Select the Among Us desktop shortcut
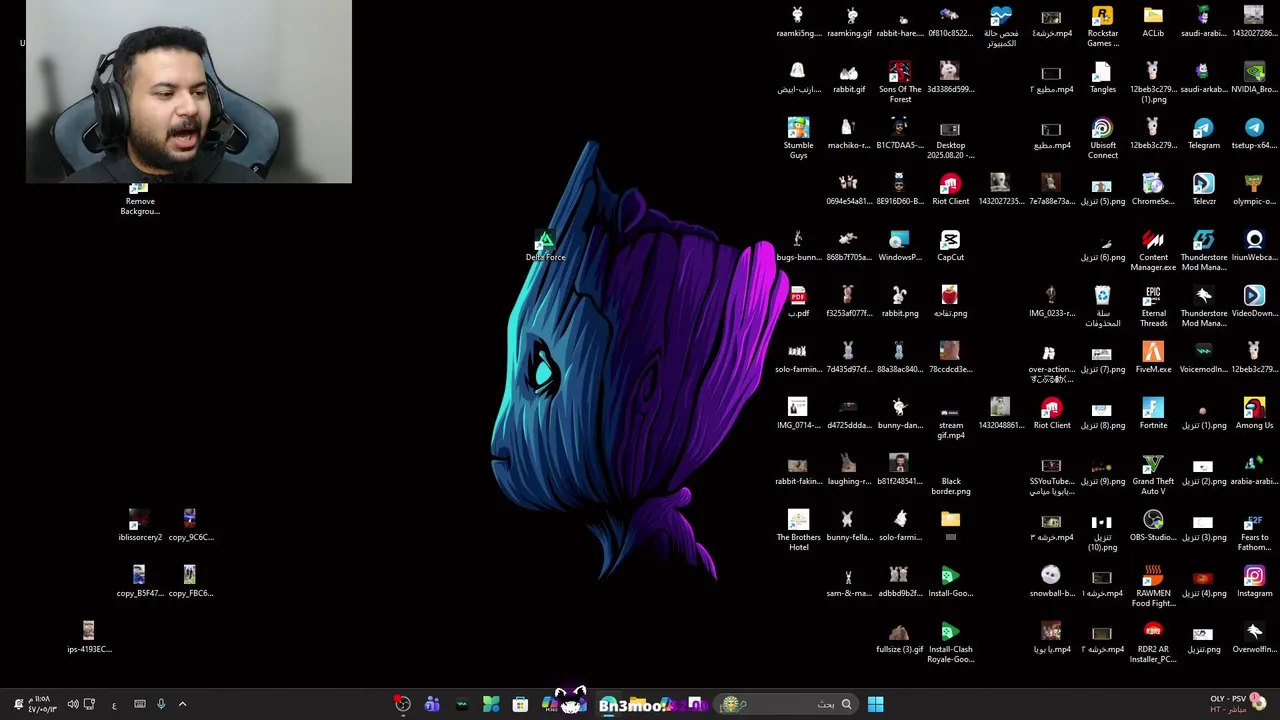The image size is (1280, 720). coord(1254,414)
